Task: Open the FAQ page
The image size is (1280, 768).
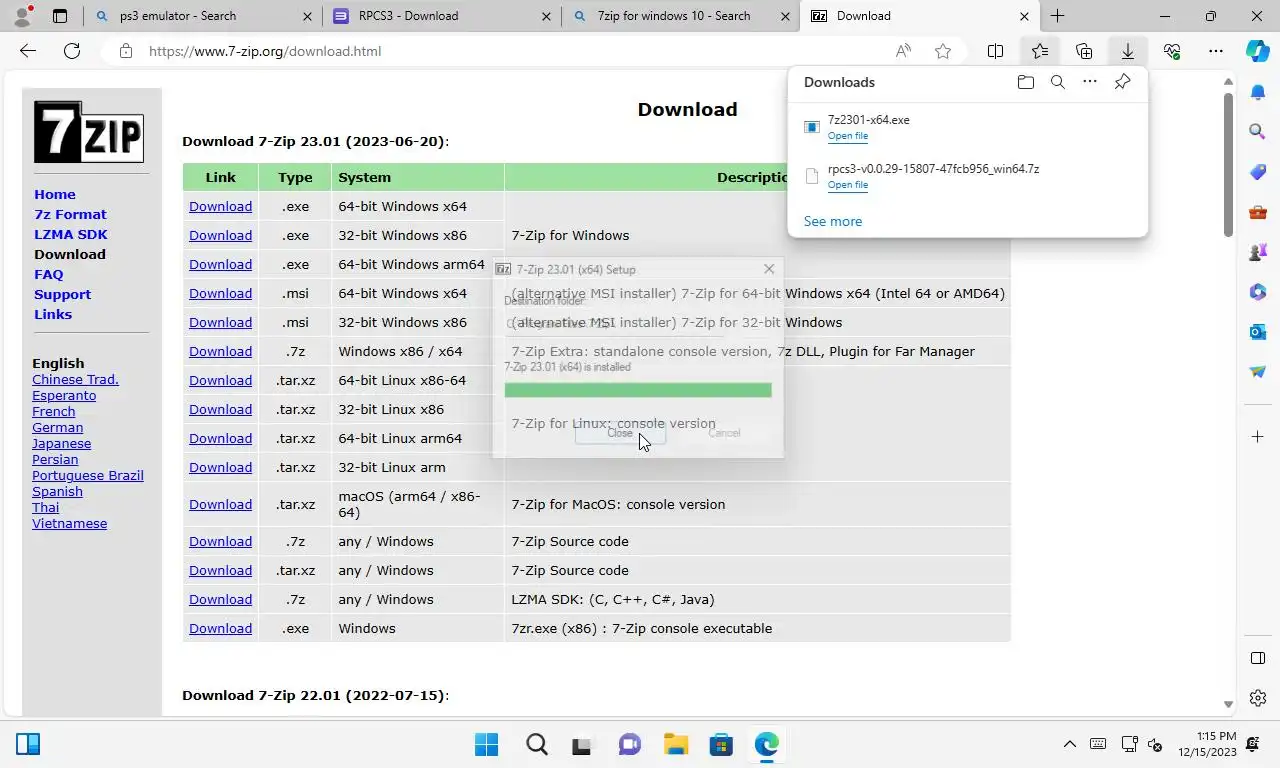Action: 48,274
